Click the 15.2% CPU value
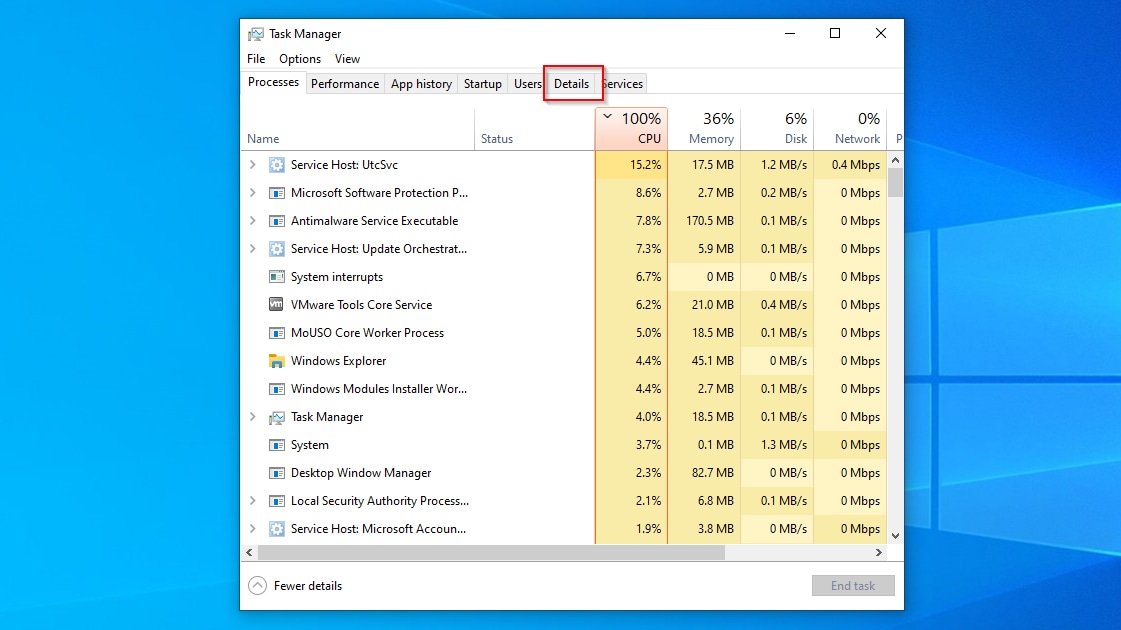The width and height of the screenshot is (1121, 630). pyautogui.click(x=645, y=164)
